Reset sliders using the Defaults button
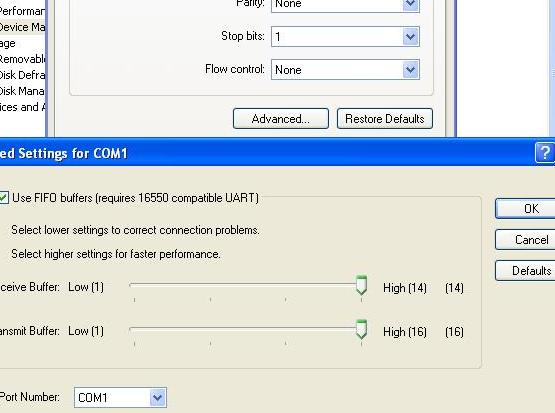Viewport: 555px width, 413px height. click(x=525, y=271)
